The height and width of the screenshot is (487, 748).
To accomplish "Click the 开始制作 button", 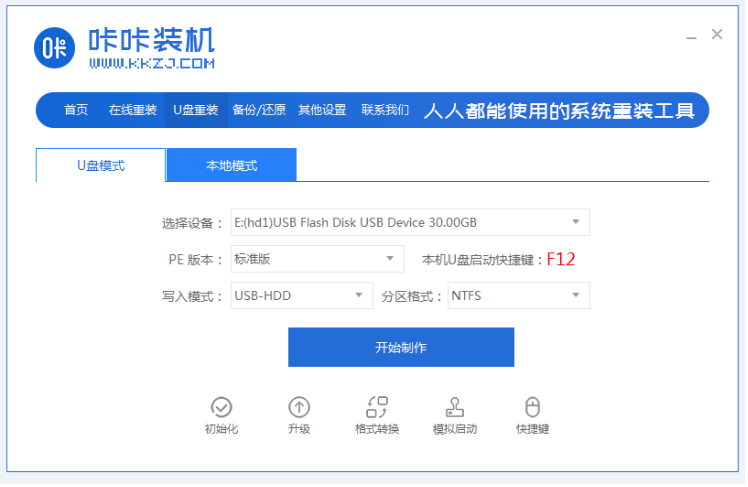I will point(403,348).
